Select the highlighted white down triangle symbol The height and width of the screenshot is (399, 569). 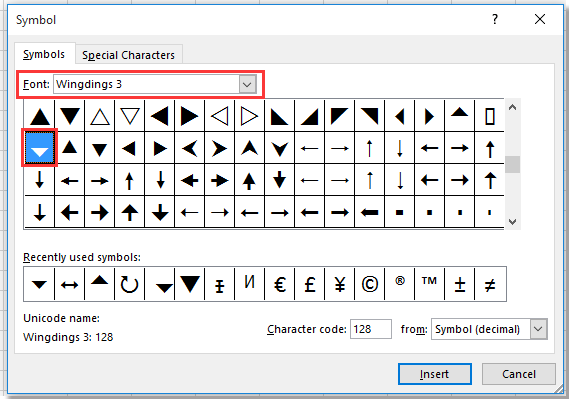pyautogui.click(x=40, y=148)
